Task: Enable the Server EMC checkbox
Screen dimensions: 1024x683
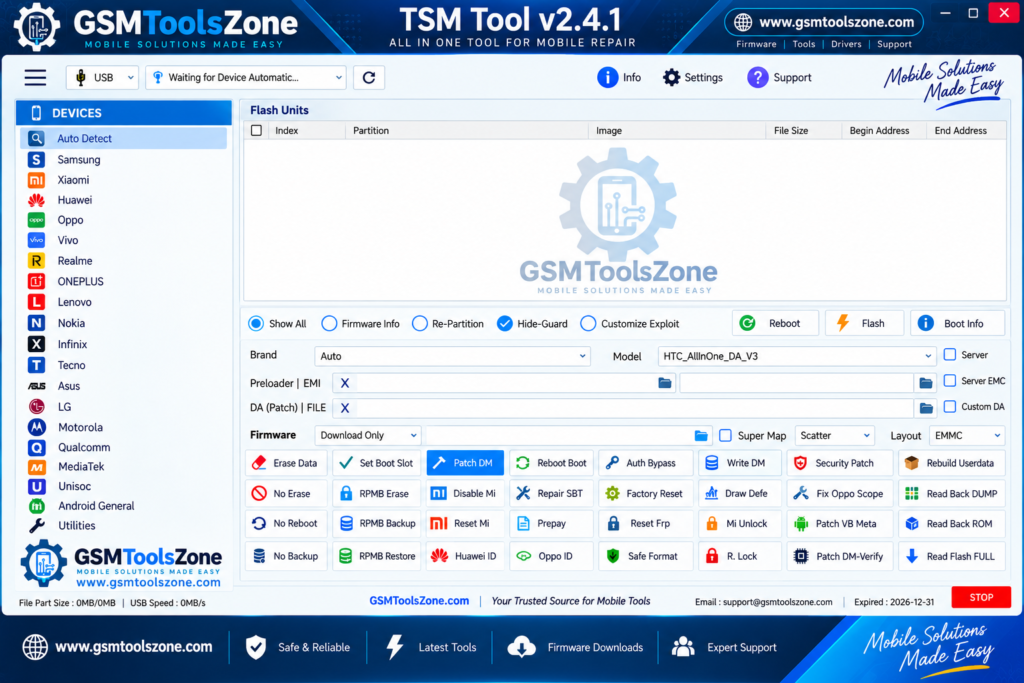Action: (950, 380)
